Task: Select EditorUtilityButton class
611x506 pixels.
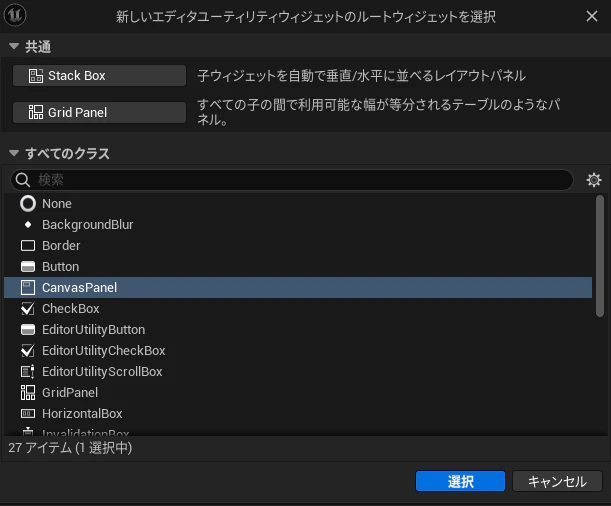Action: pyautogui.click(x=298, y=330)
